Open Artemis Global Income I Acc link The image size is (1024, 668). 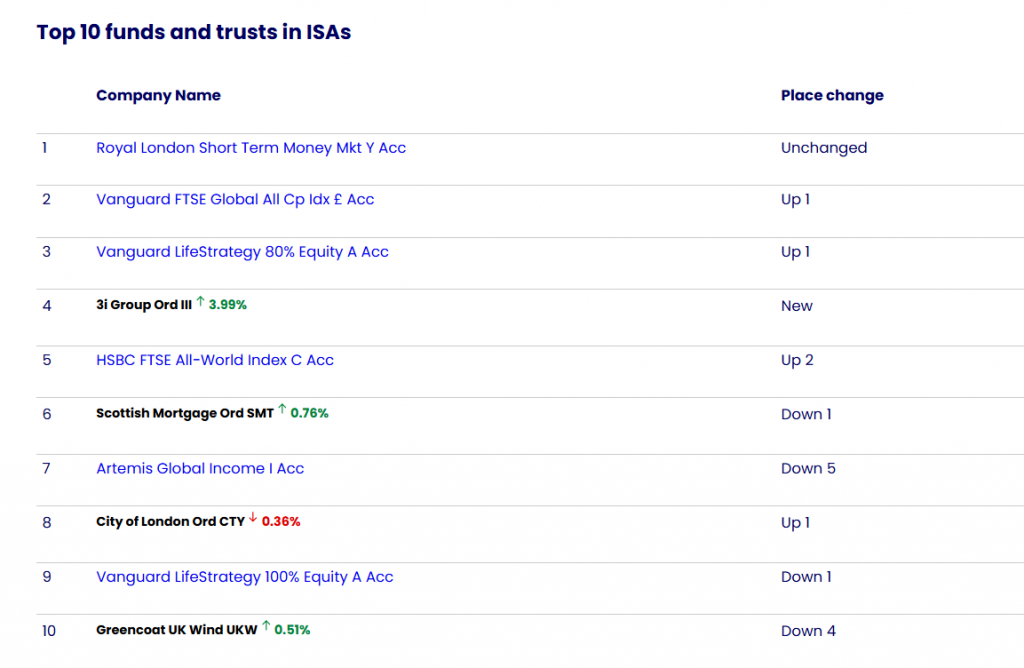point(200,469)
